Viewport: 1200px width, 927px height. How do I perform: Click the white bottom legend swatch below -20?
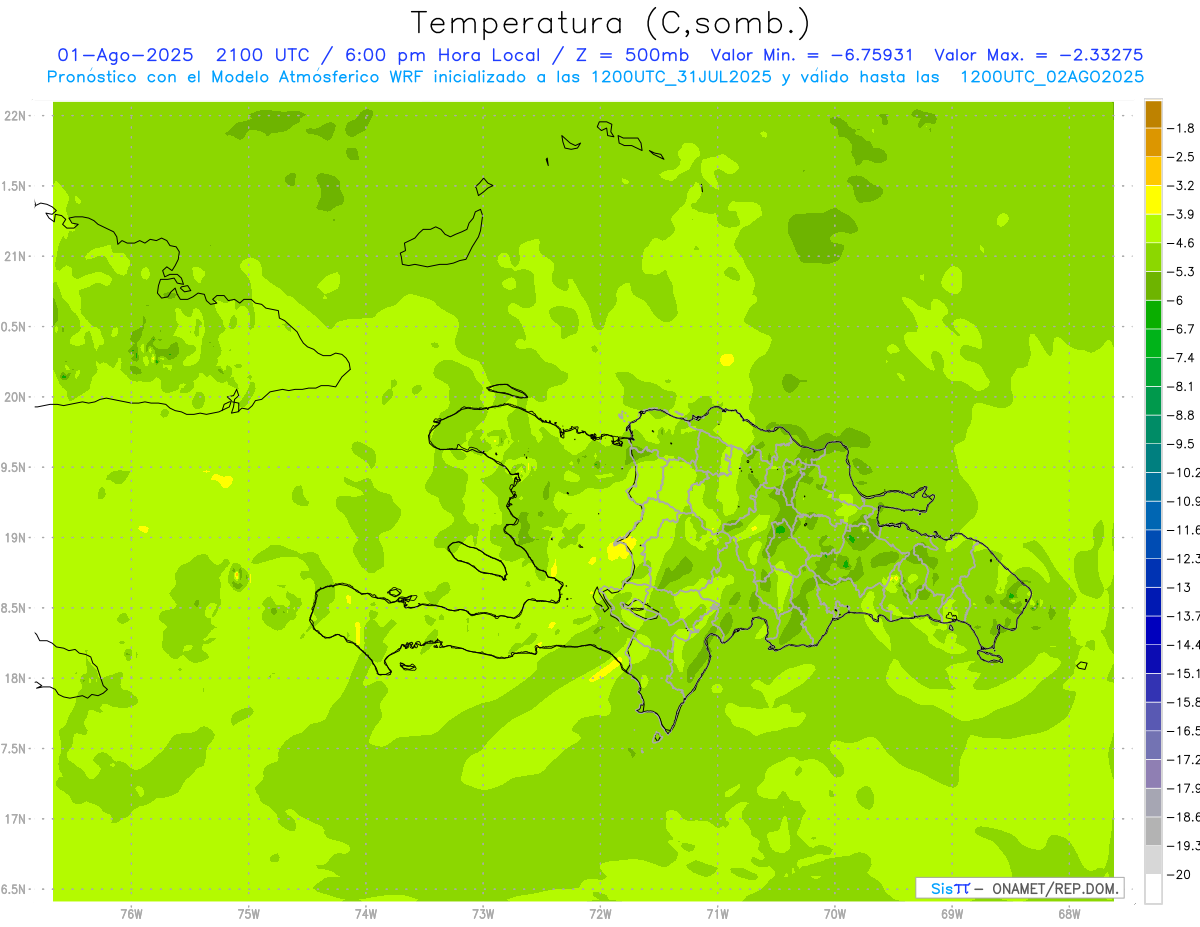[1153, 889]
